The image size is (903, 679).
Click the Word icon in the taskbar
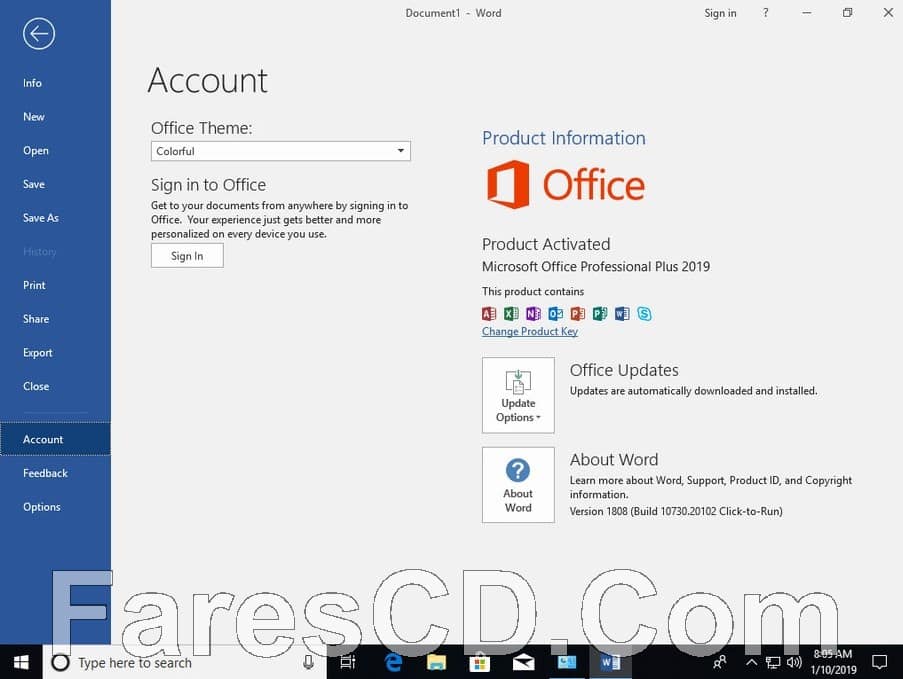pyautogui.click(x=610, y=662)
